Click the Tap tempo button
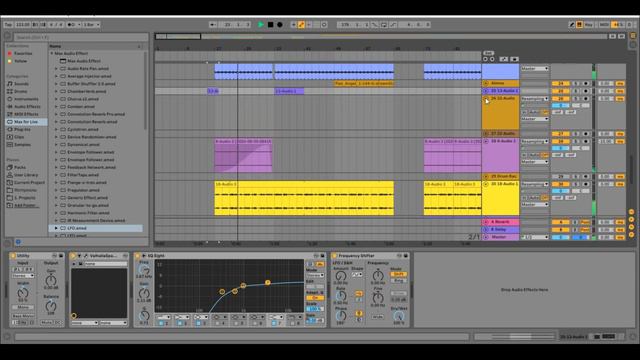 pyautogui.click(x=8, y=24)
